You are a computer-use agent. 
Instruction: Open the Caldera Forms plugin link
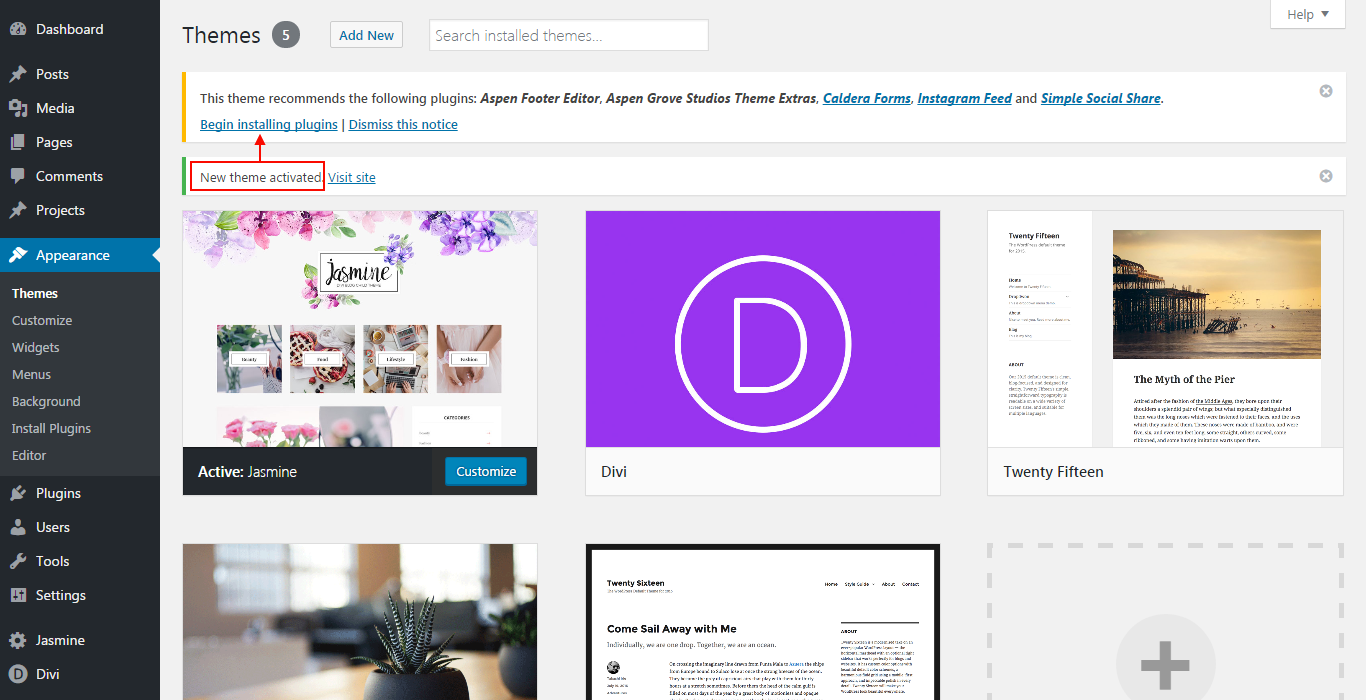[867, 98]
